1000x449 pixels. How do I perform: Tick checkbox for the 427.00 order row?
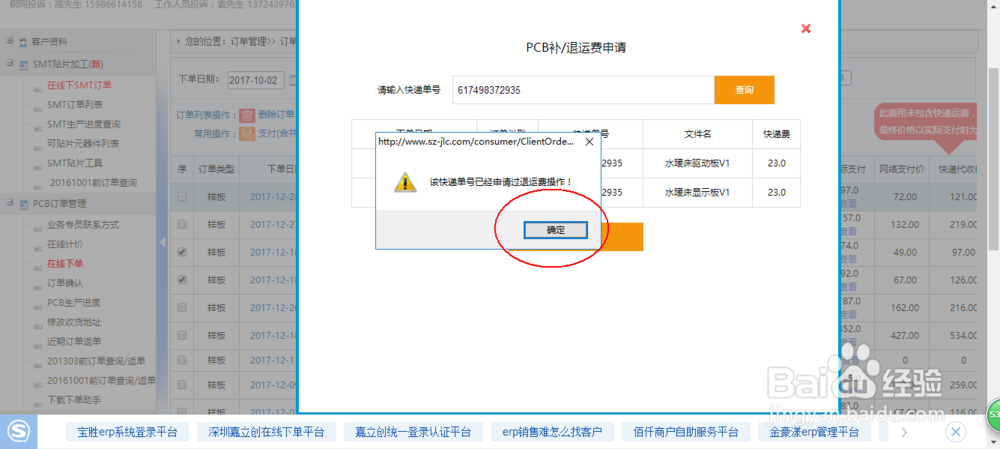[x=182, y=334]
